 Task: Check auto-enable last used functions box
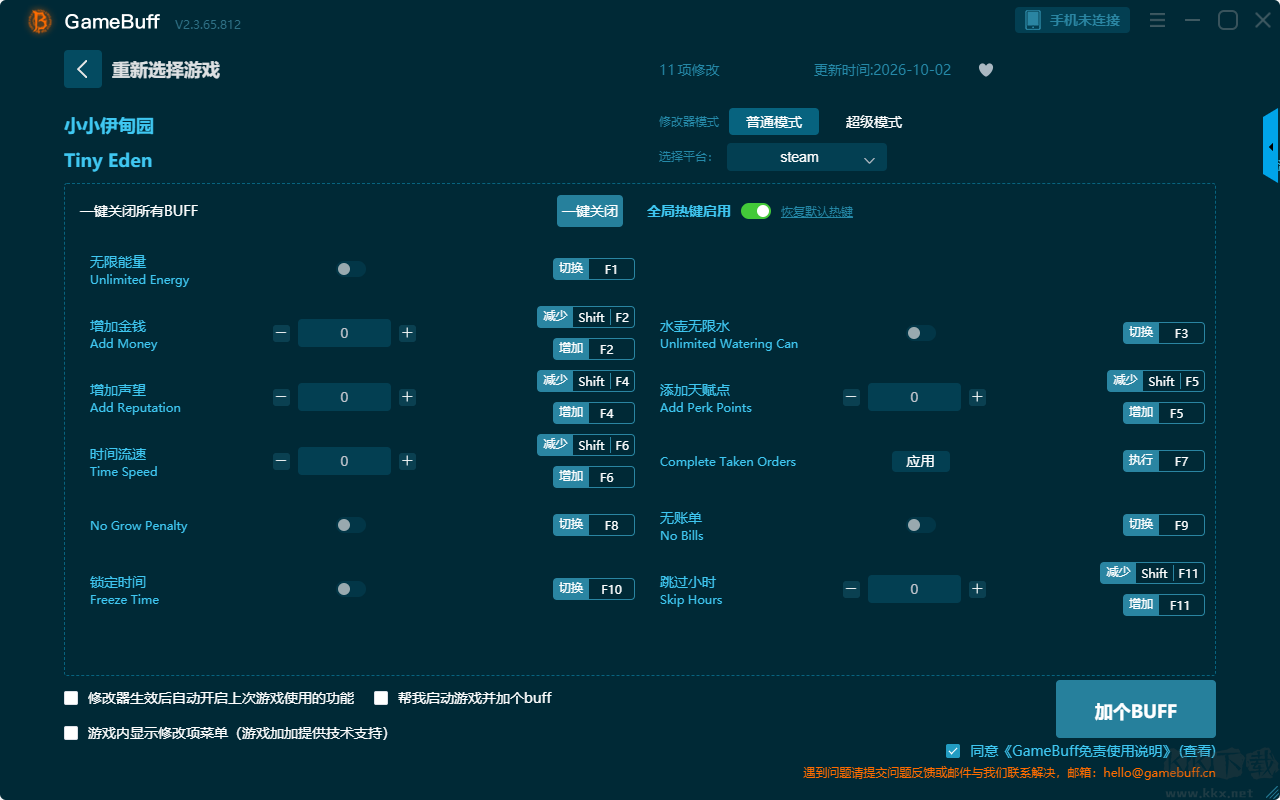coord(71,698)
